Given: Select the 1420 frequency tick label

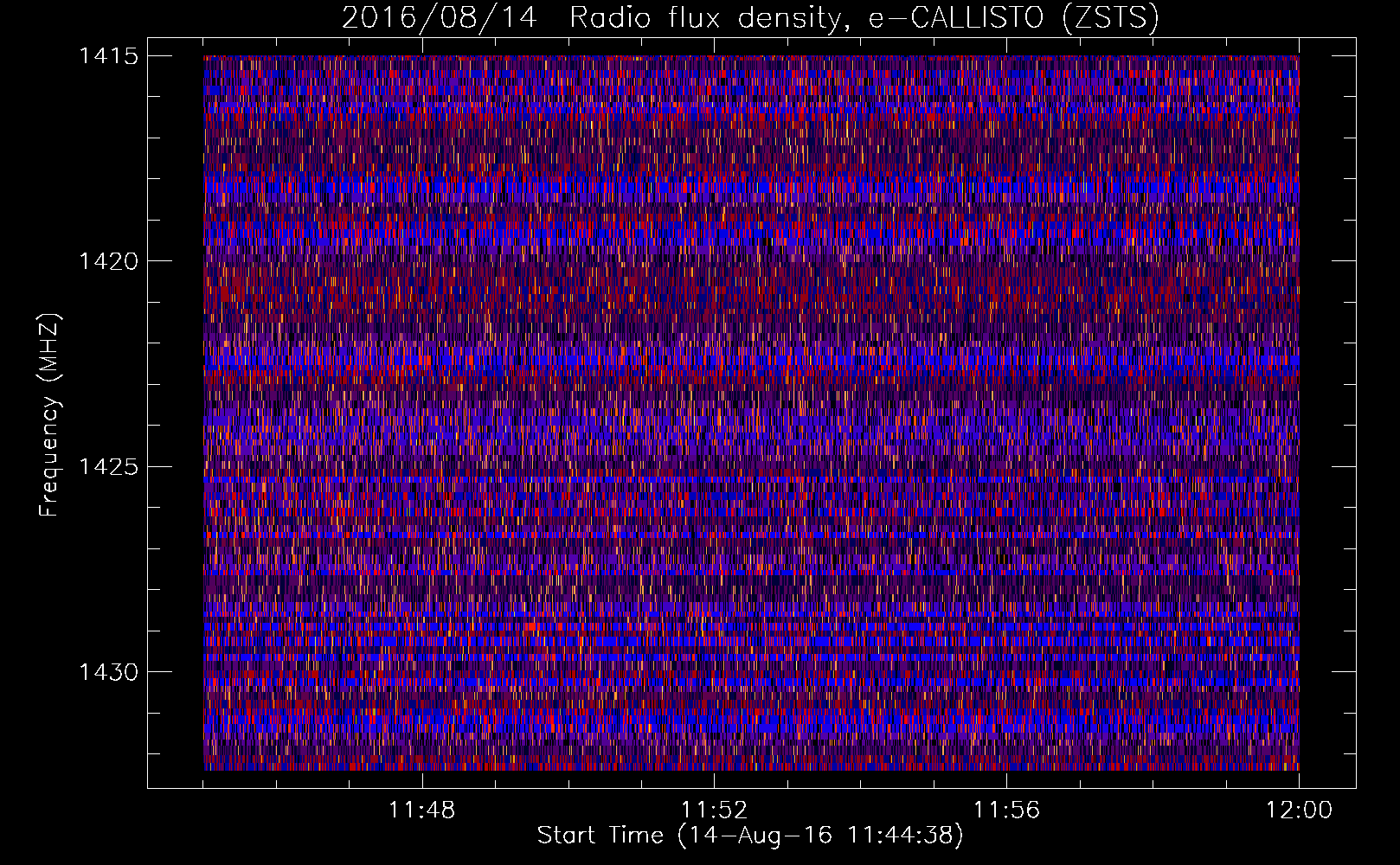Looking at the screenshot, I should coord(109,261).
